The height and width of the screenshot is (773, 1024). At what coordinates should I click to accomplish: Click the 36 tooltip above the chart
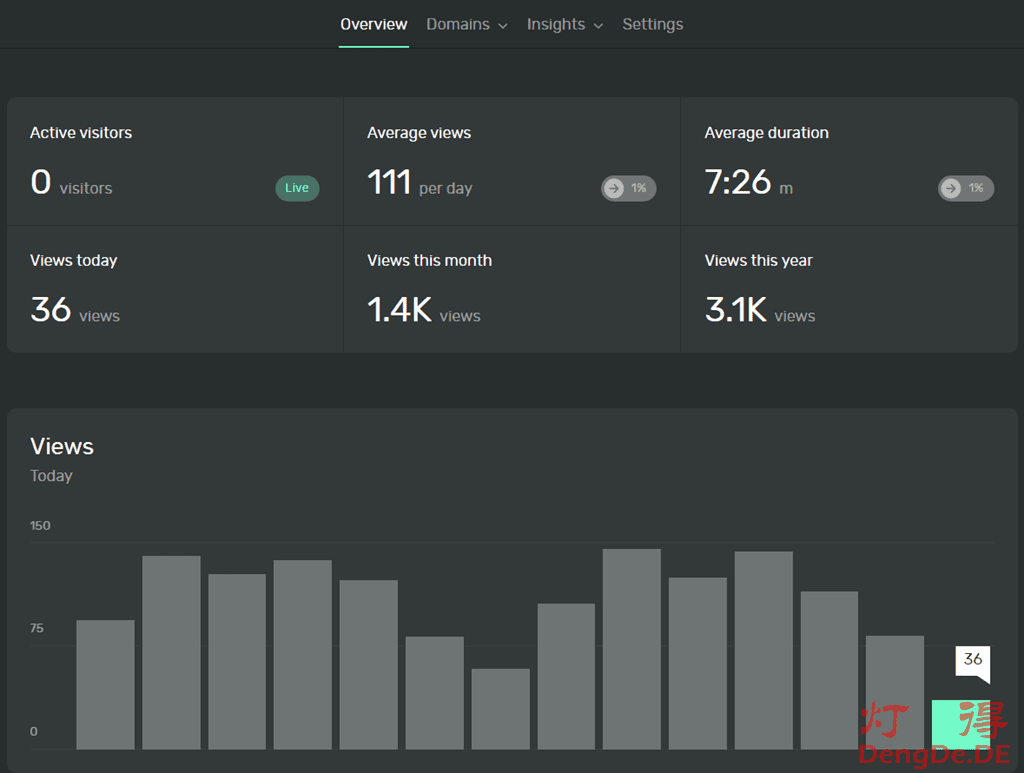click(972, 659)
